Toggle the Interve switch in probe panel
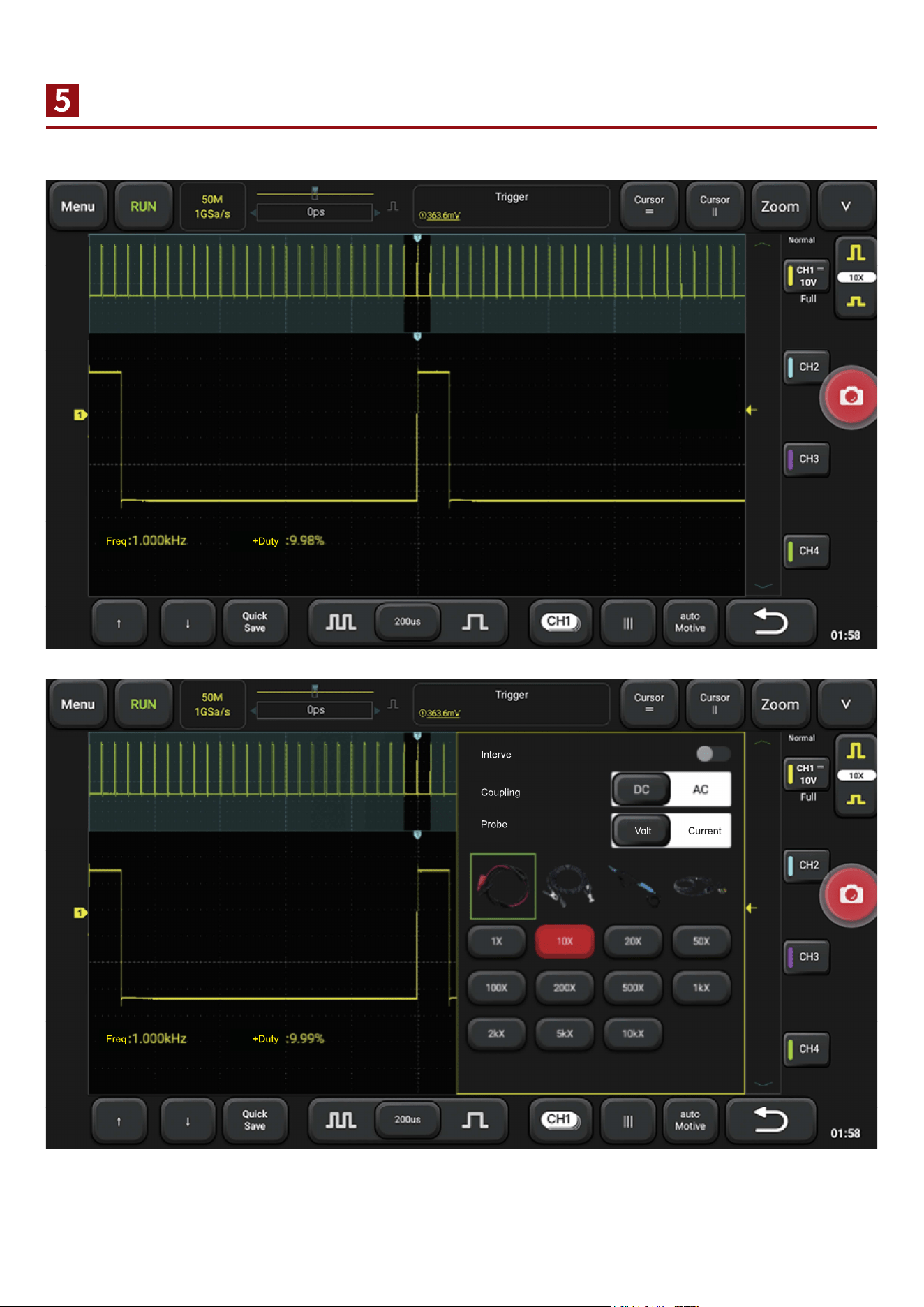The height and width of the screenshot is (1307, 924). [x=713, y=754]
